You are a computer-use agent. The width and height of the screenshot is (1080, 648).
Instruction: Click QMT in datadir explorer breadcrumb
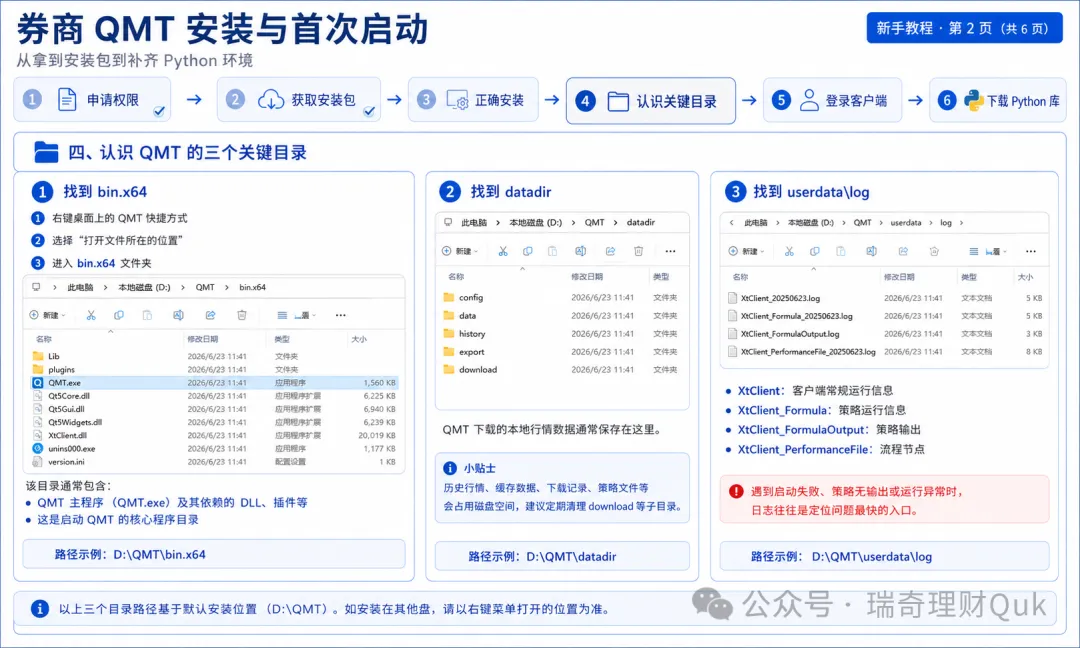click(594, 222)
